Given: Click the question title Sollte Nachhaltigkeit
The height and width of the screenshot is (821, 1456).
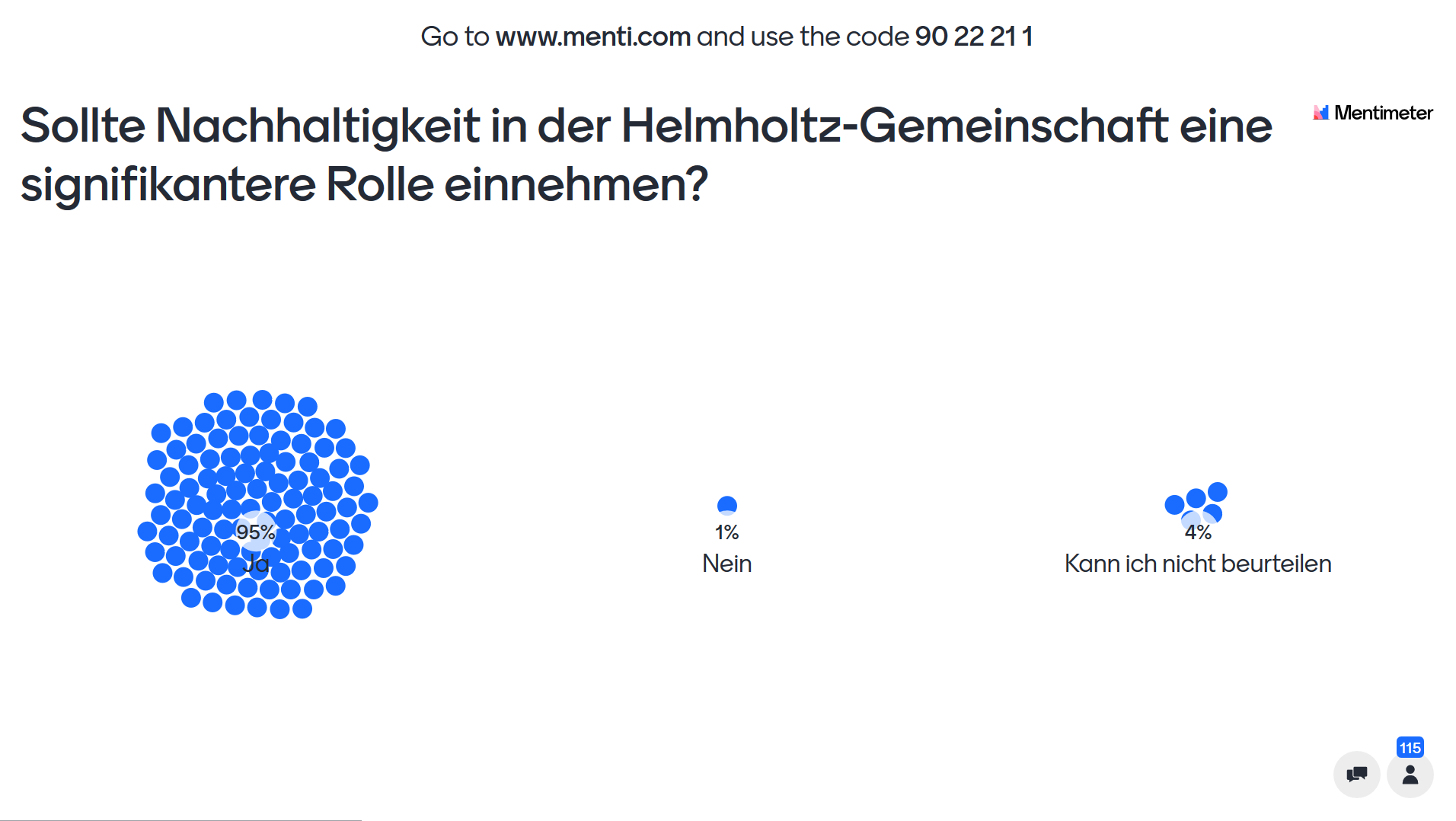Looking at the screenshot, I should pyautogui.click(x=646, y=155).
